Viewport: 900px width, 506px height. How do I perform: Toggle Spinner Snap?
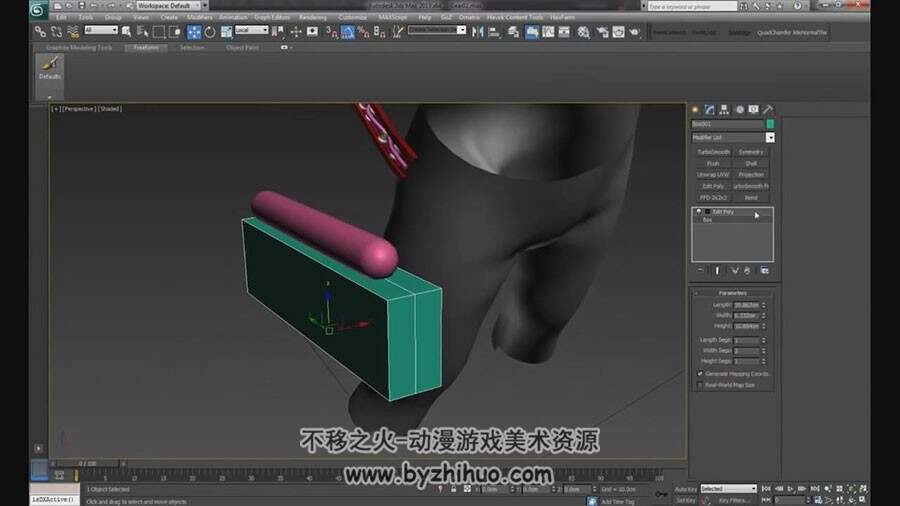(x=379, y=32)
